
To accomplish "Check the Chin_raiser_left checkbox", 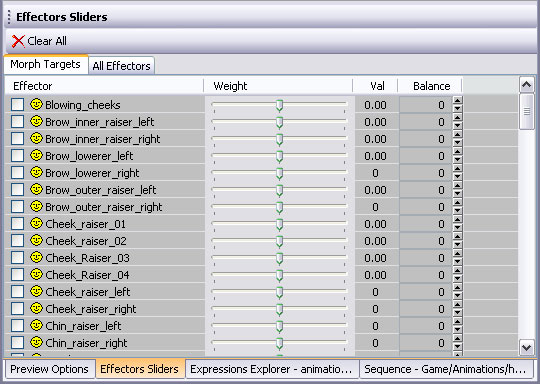I will [17, 325].
